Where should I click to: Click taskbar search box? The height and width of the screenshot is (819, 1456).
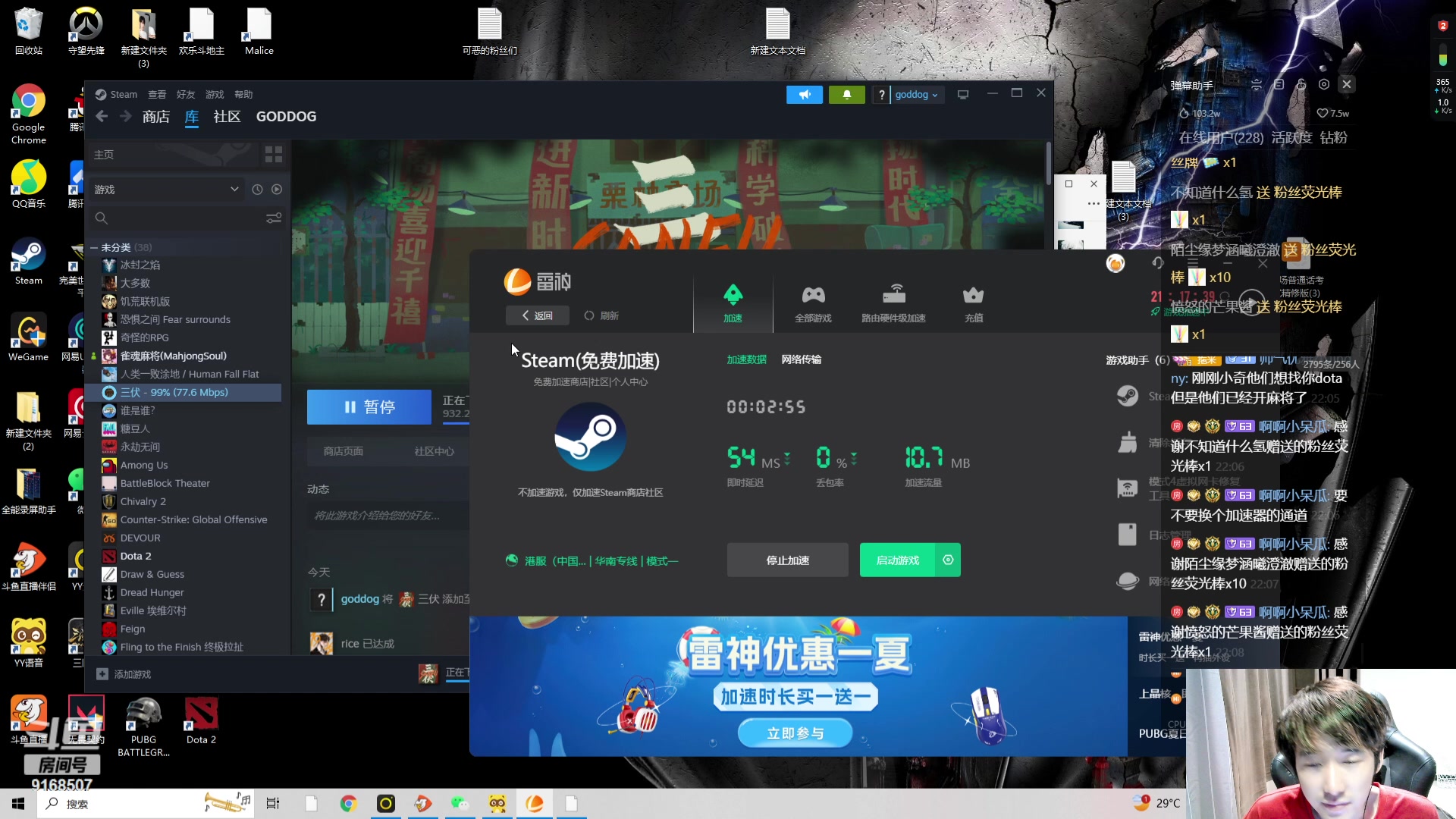[144, 804]
